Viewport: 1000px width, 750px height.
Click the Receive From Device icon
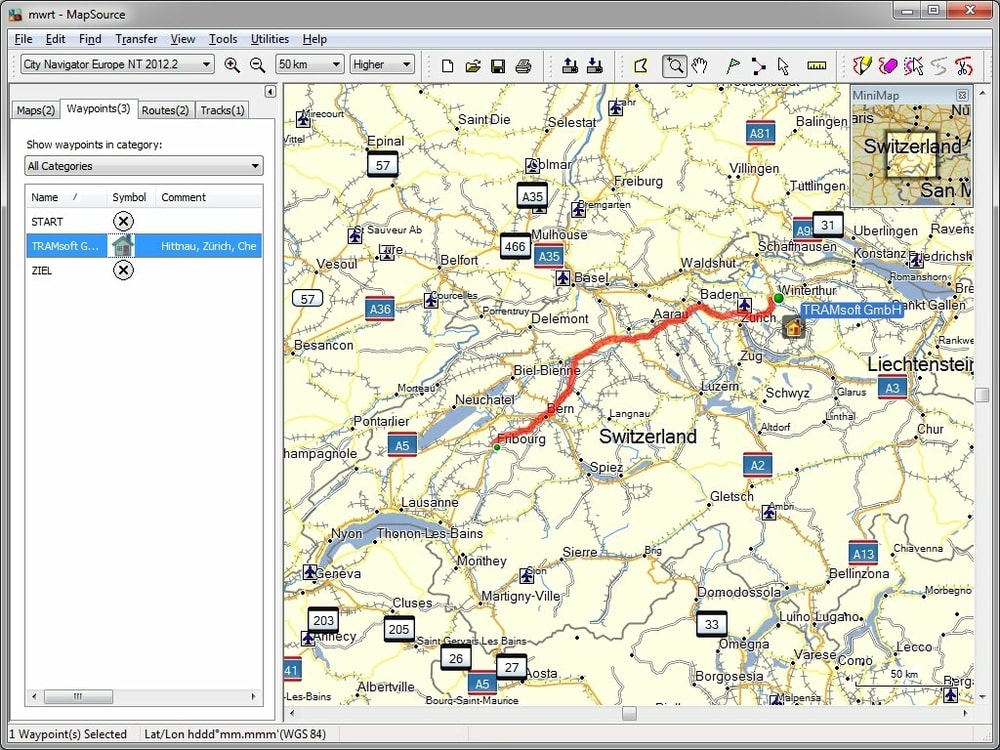pos(595,66)
